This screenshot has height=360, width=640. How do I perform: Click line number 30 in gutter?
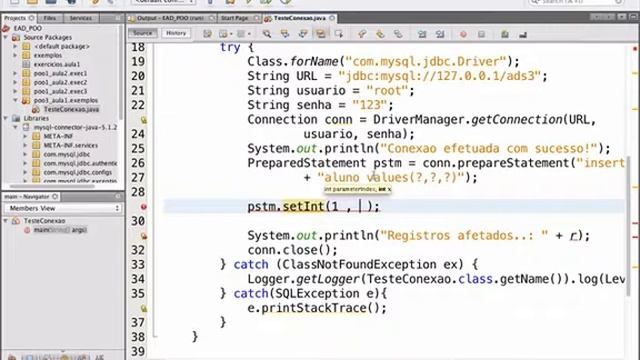click(x=138, y=221)
